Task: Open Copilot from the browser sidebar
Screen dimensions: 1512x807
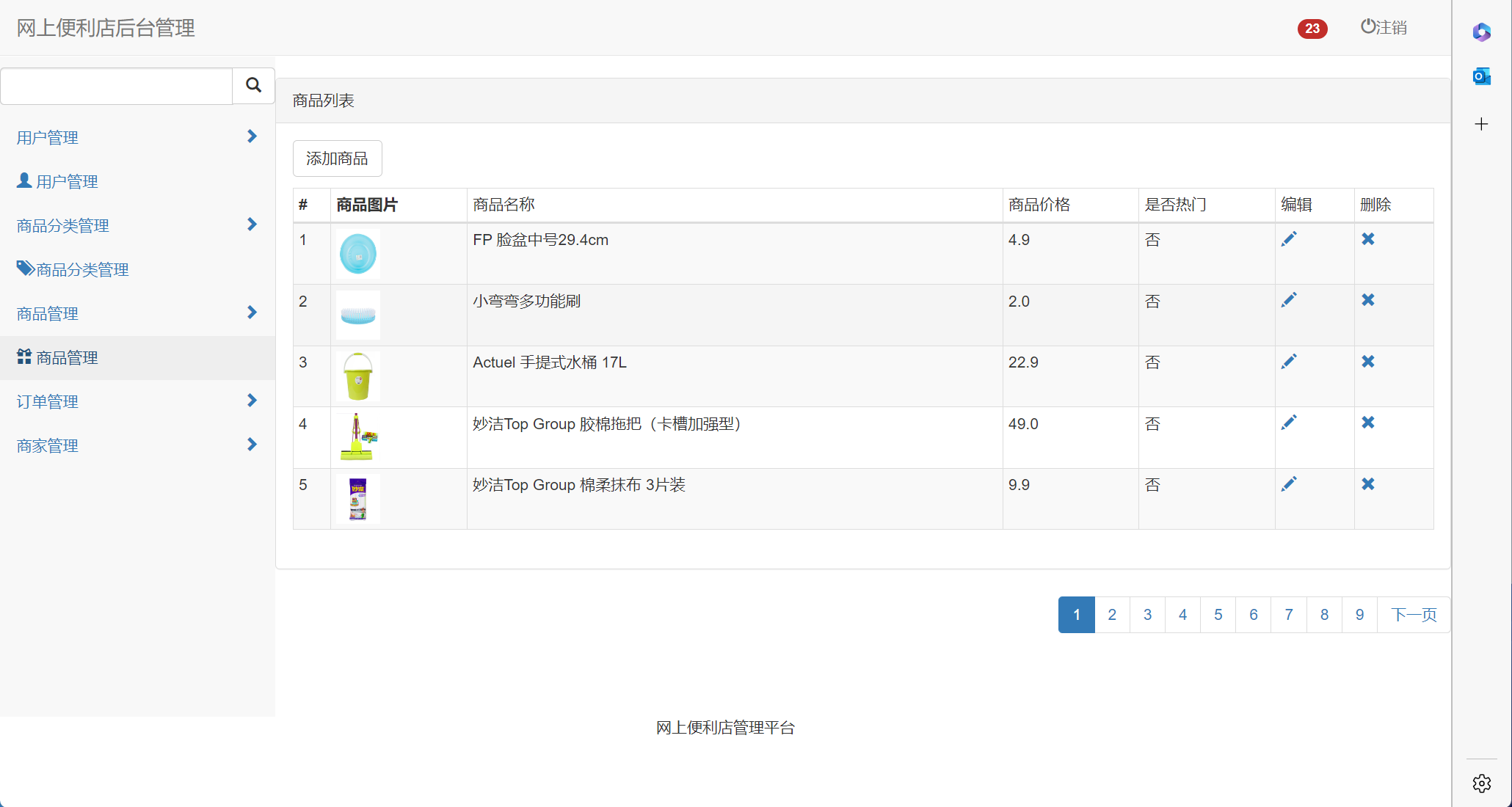Action: pos(1481,32)
